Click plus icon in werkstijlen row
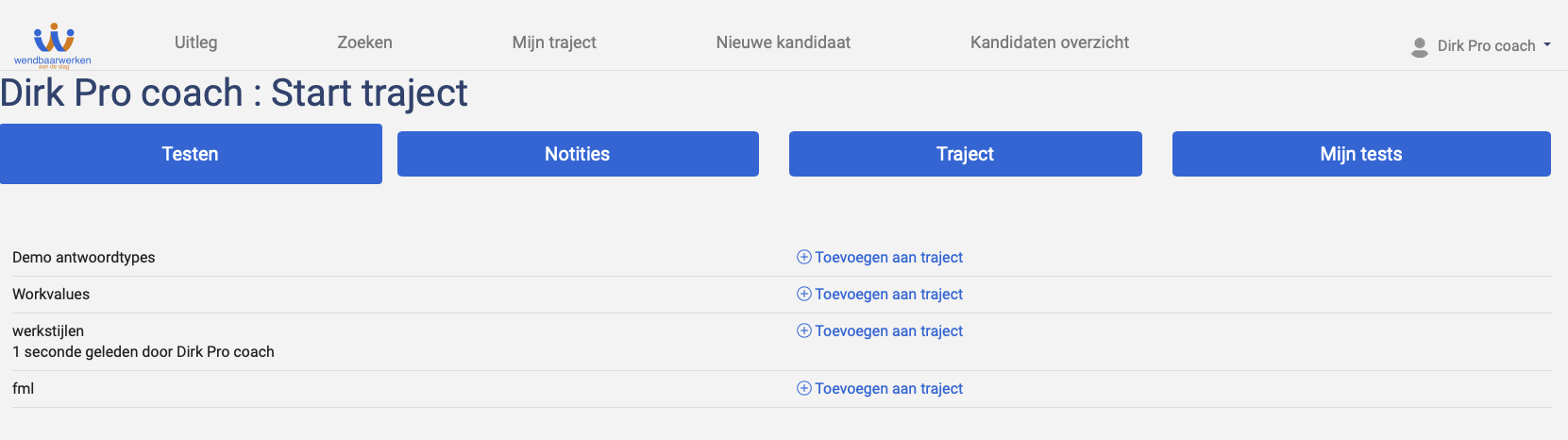 (x=804, y=330)
